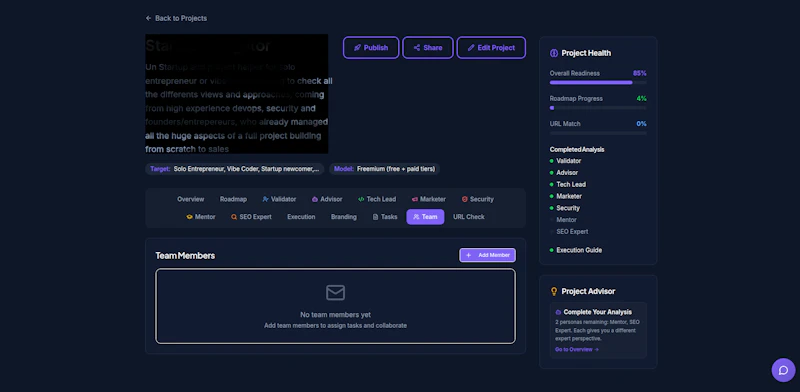Click Security in Completed Analysis list
The image size is (800, 392).
568,208
